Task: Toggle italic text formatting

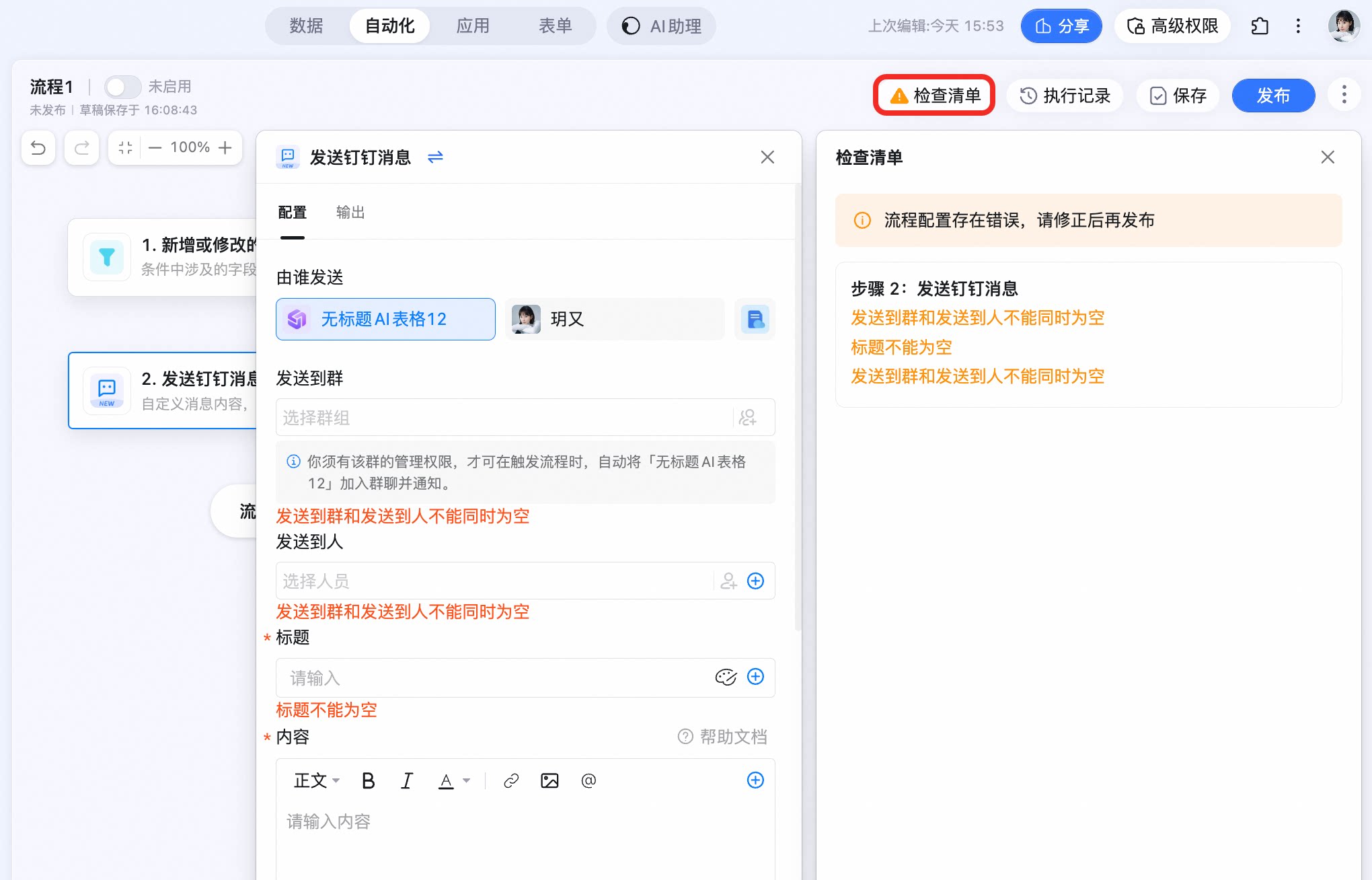Action: tap(406, 780)
